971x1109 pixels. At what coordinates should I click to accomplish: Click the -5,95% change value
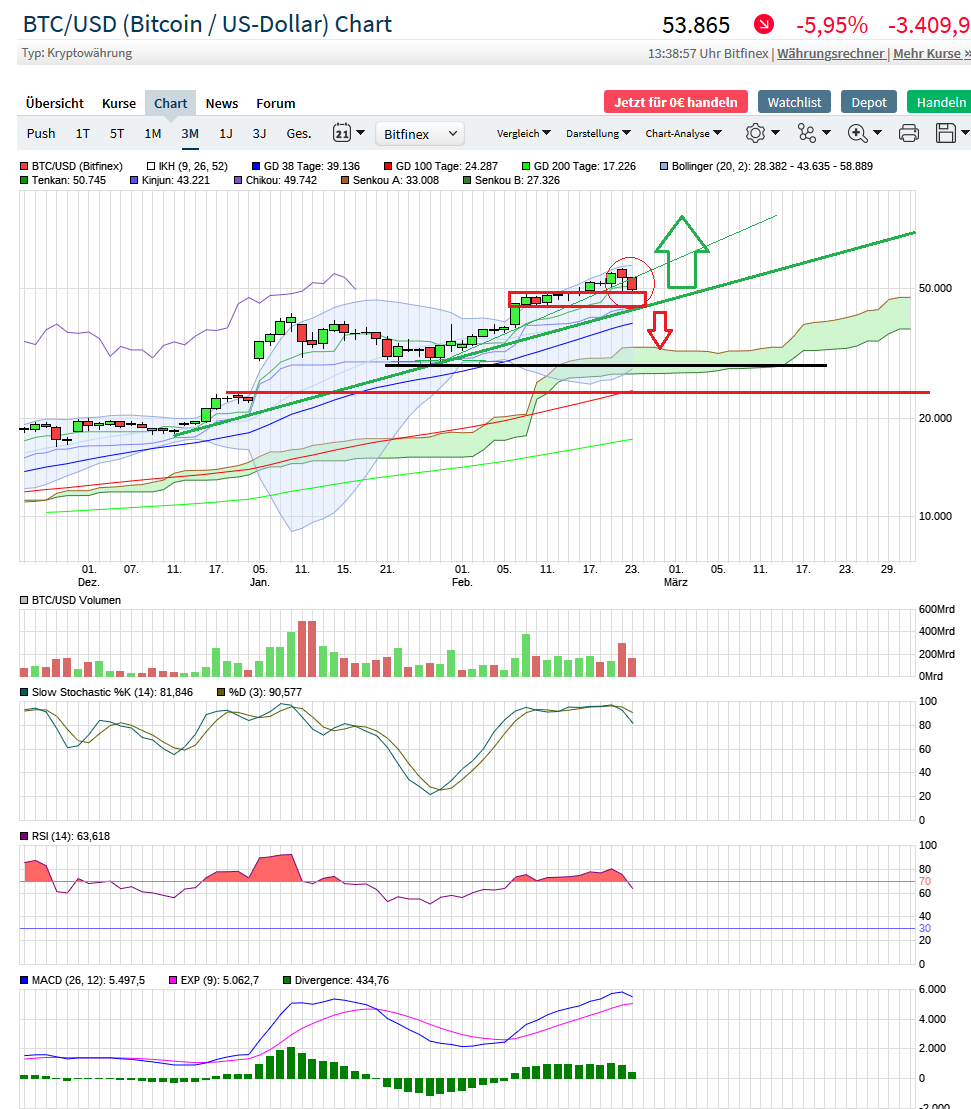832,25
